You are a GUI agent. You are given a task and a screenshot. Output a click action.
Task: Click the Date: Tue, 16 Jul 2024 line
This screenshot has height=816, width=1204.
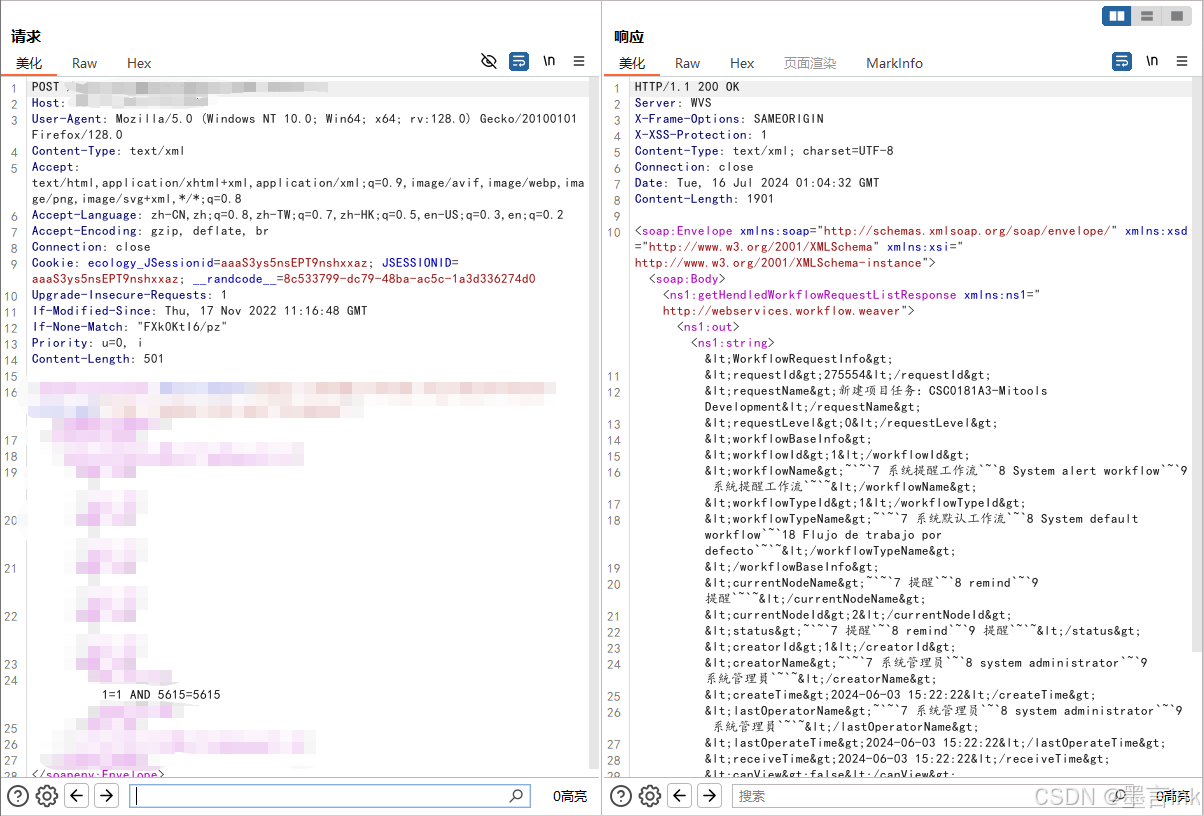tap(757, 183)
